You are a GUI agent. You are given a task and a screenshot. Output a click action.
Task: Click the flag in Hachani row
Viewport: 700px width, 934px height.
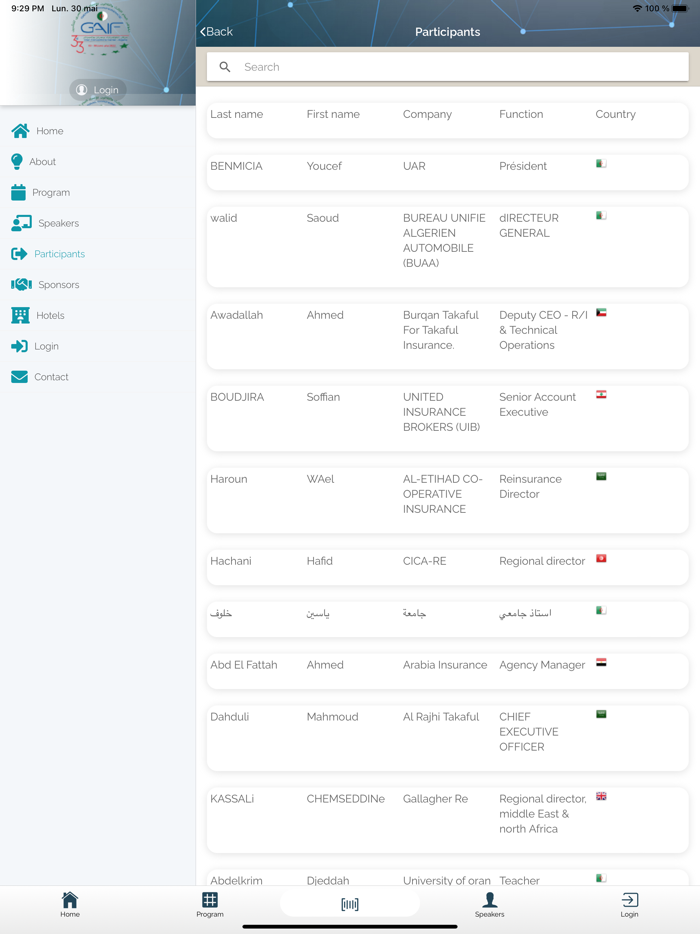(x=601, y=558)
